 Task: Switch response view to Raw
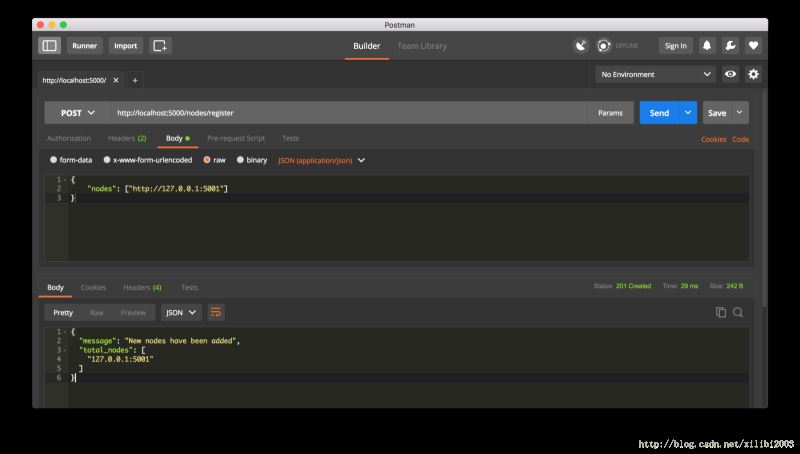[x=96, y=312]
